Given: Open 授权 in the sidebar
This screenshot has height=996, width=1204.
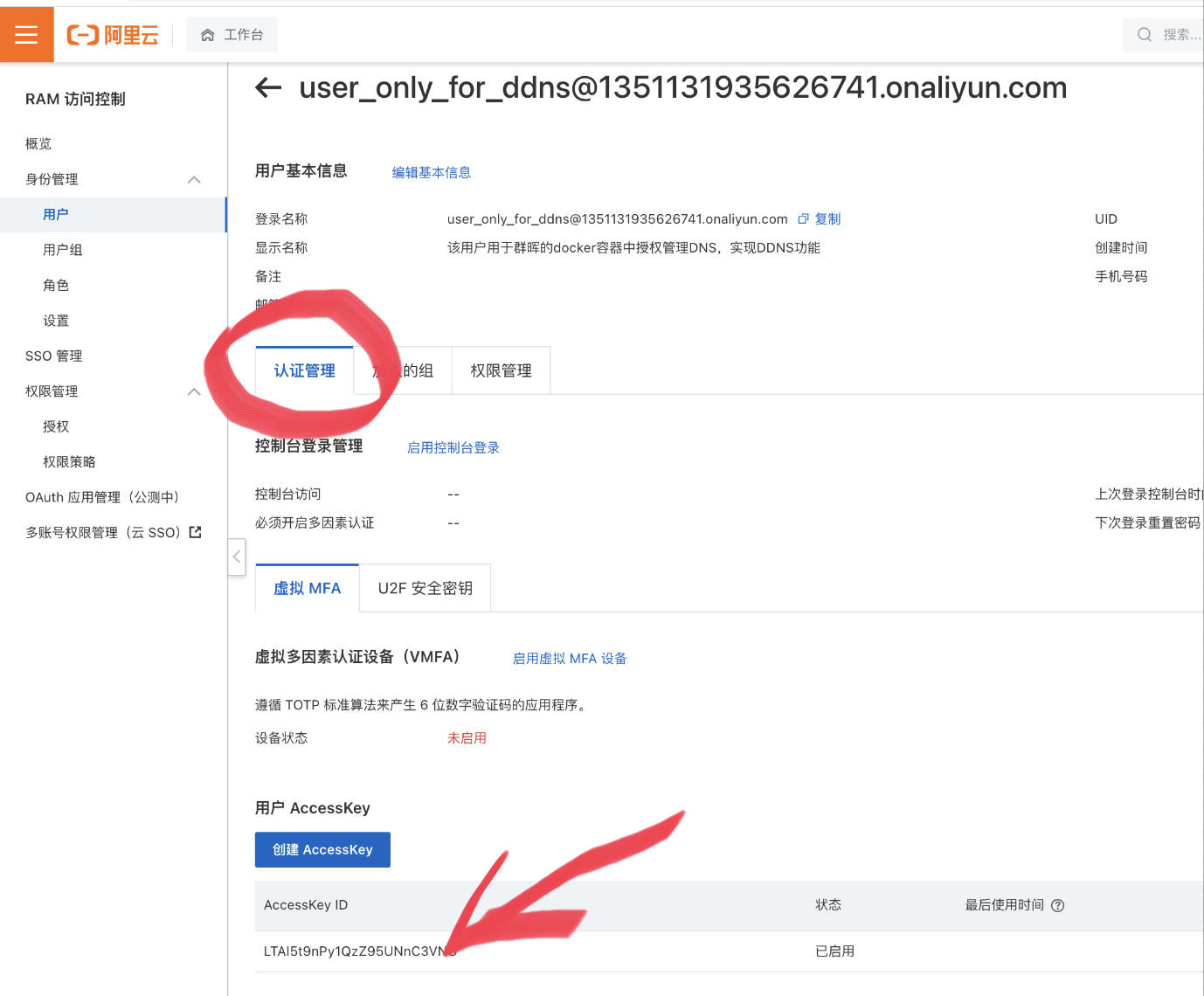Looking at the screenshot, I should (56, 426).
